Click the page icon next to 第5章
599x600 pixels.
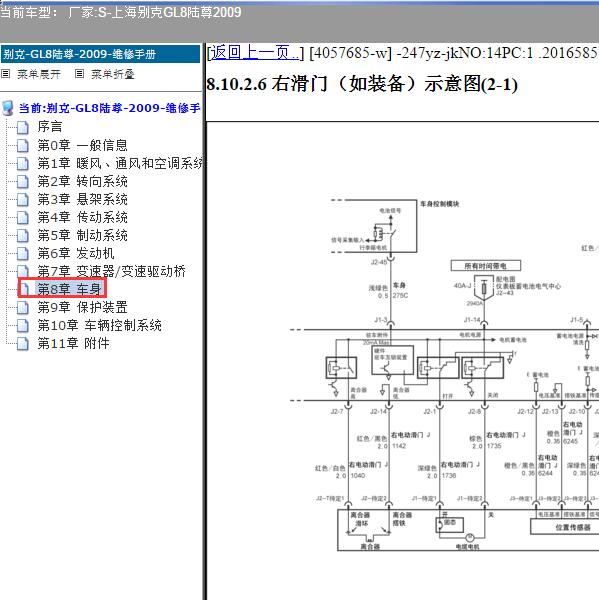(x=23, y=236)
